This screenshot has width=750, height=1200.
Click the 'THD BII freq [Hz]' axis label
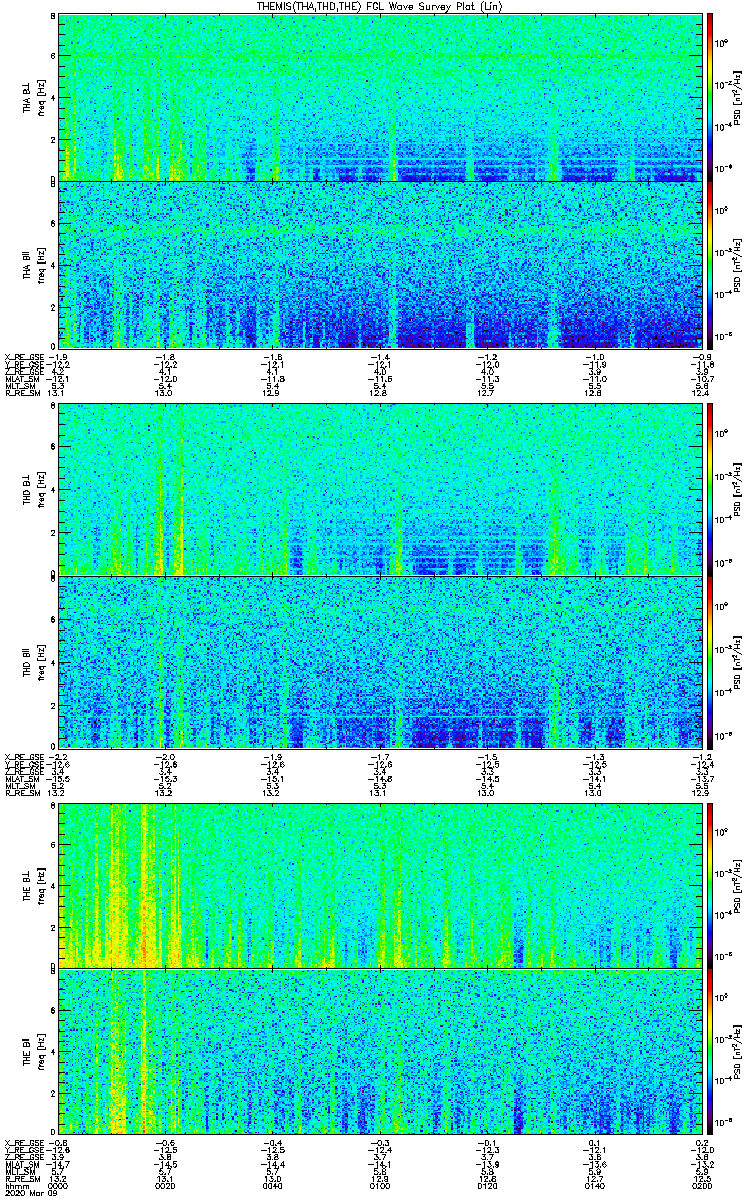(33, 661)
